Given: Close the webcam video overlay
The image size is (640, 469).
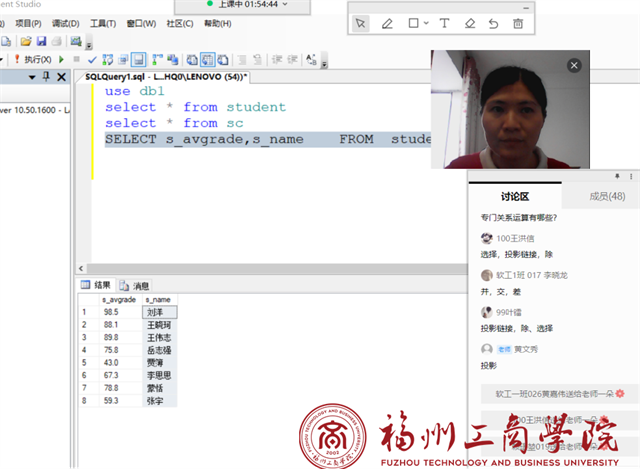Looking at the screenshot, I should point(574,65).
